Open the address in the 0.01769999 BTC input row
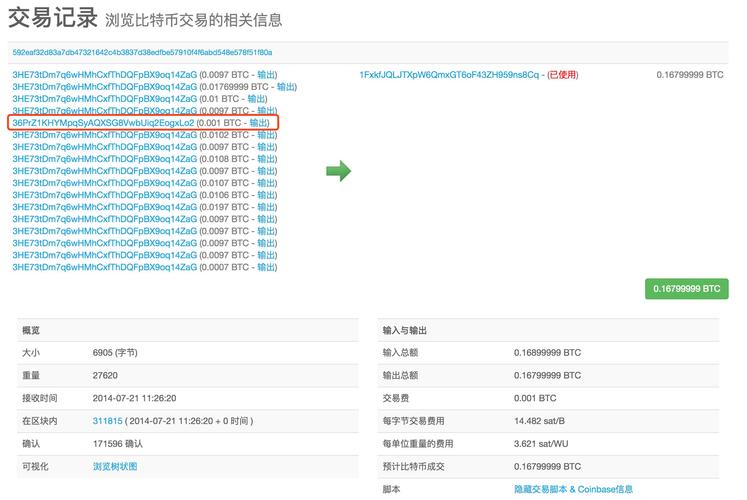747x500 pixels. tap(104, 87)
